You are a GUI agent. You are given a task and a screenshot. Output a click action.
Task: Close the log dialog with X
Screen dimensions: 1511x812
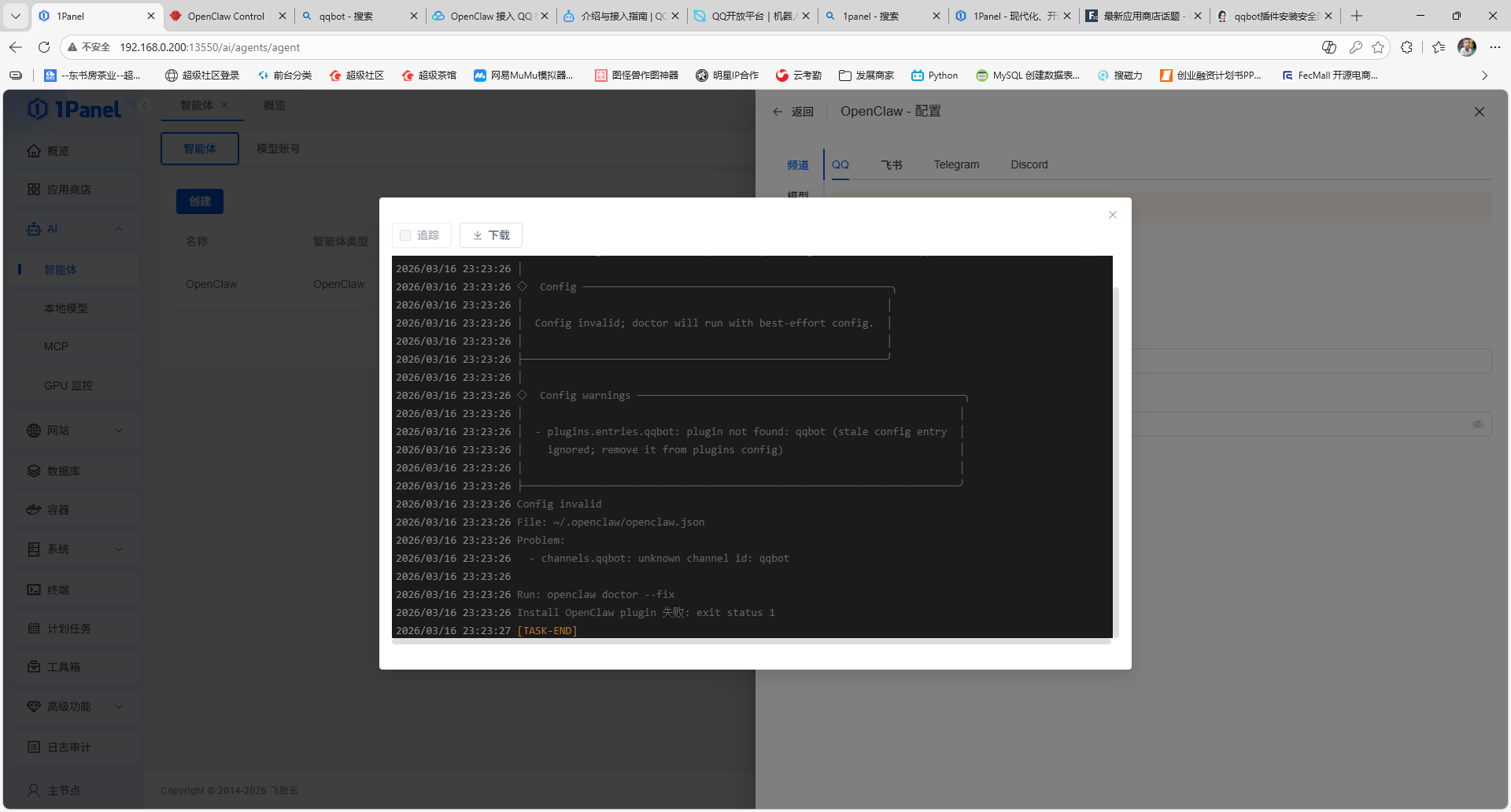(1112, 215)
